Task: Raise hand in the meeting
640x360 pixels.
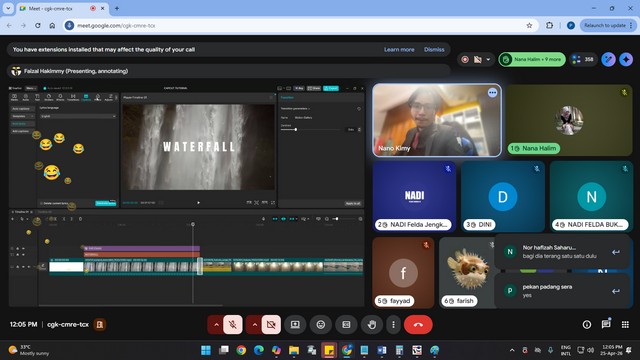Action: point(372,324)
